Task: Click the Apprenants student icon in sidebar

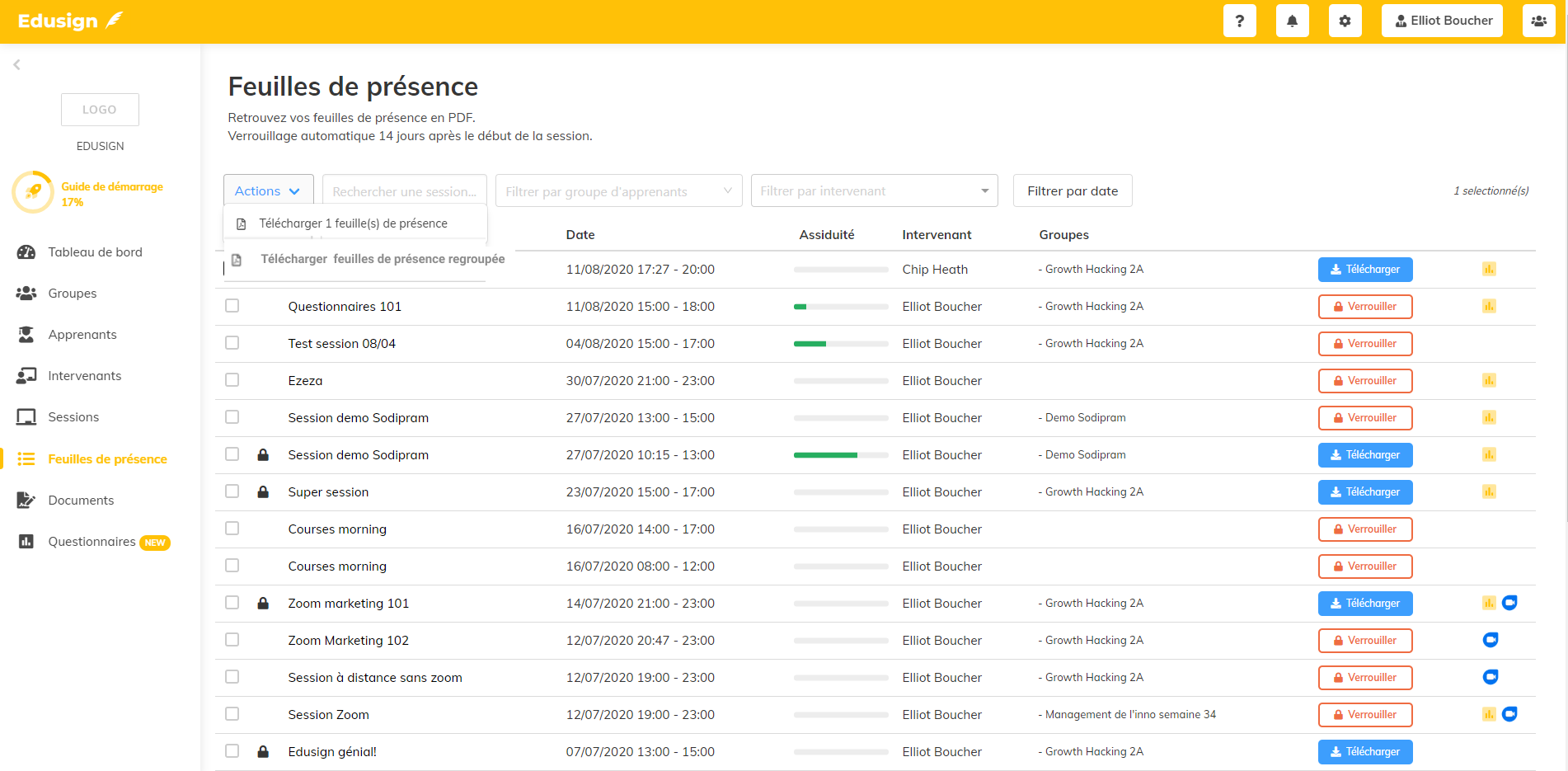Action: click(x=26, y=335)
